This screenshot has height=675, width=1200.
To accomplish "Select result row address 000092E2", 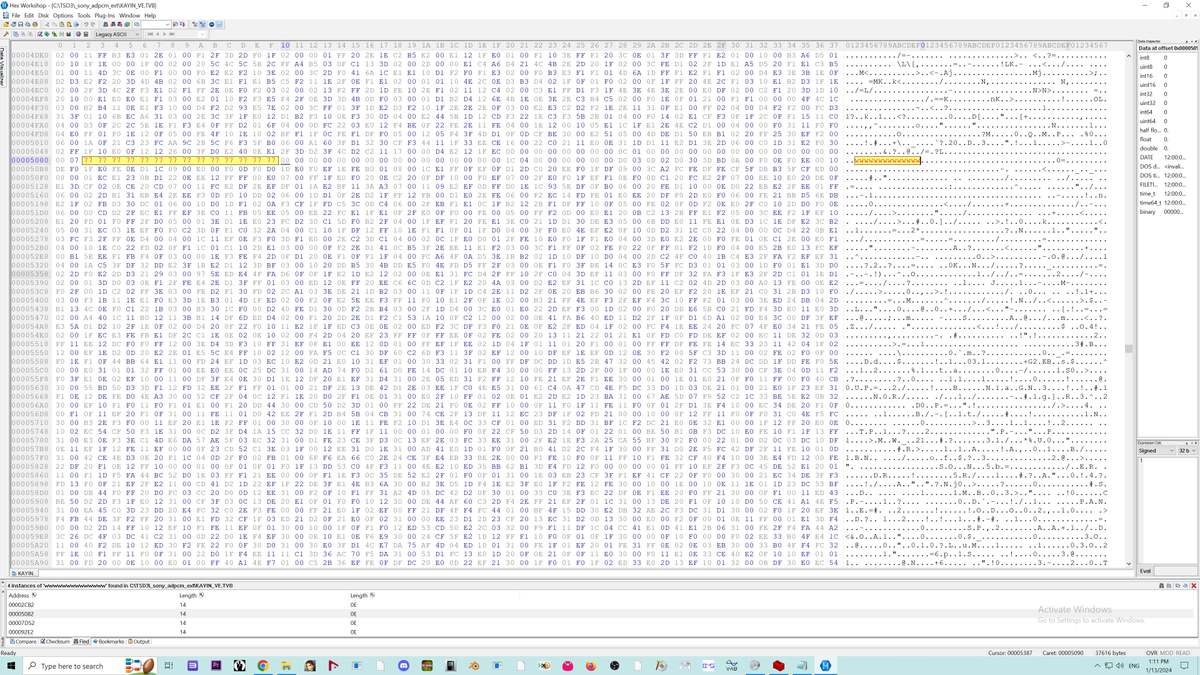I will pyautogui.click(x=22, y=632).
